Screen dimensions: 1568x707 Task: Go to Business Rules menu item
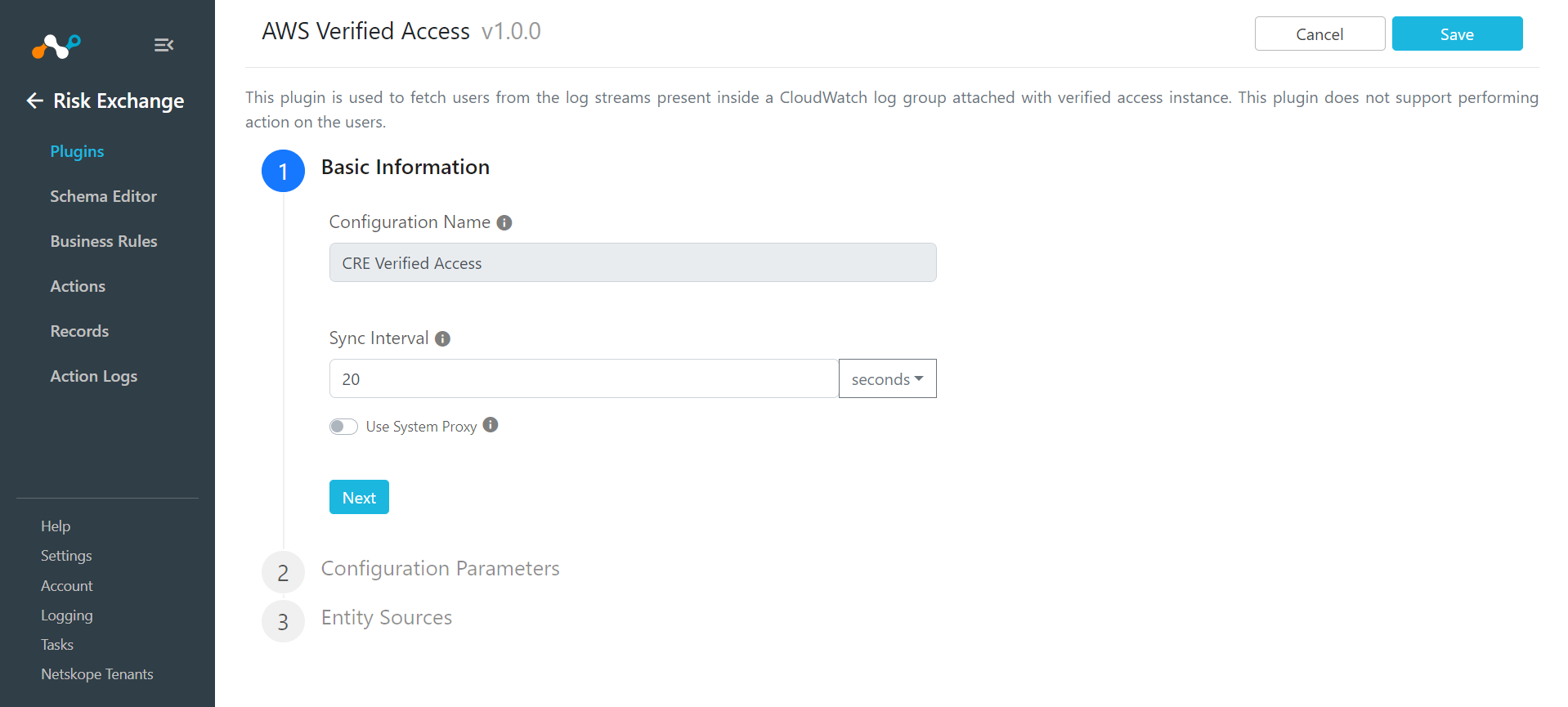[104, 241]
